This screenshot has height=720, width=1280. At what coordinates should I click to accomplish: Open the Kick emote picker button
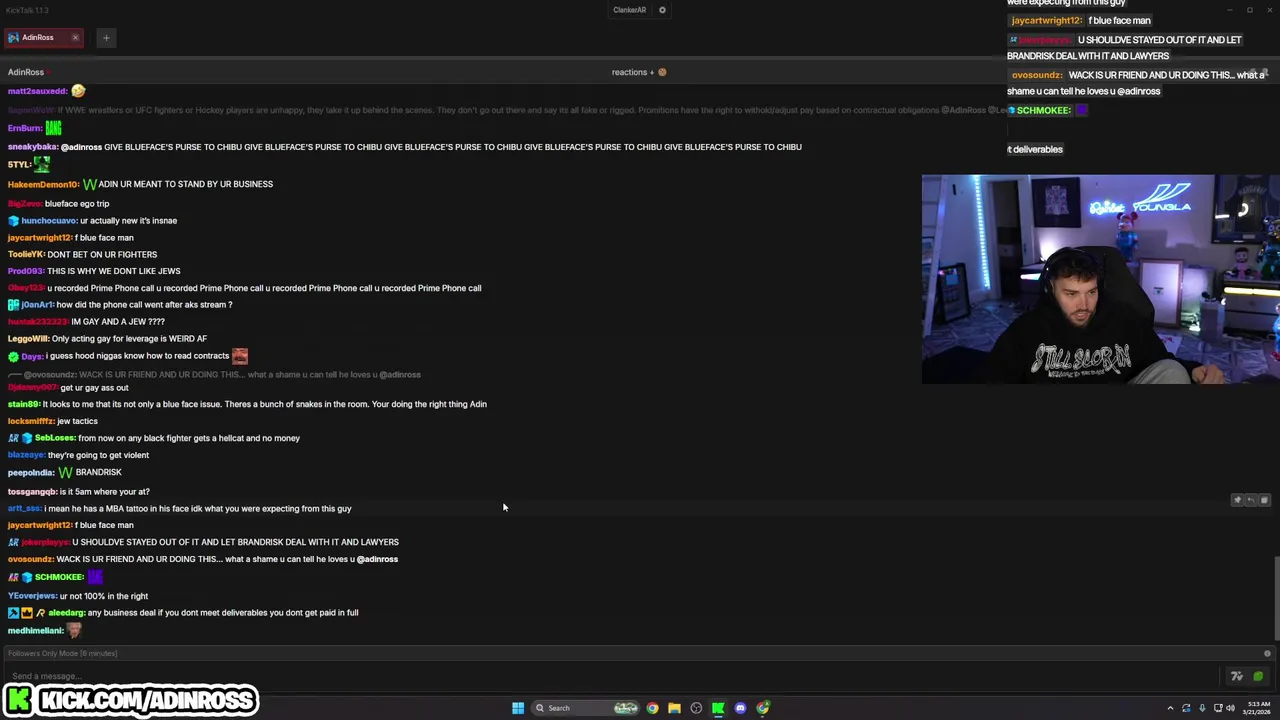(1258, 676)
